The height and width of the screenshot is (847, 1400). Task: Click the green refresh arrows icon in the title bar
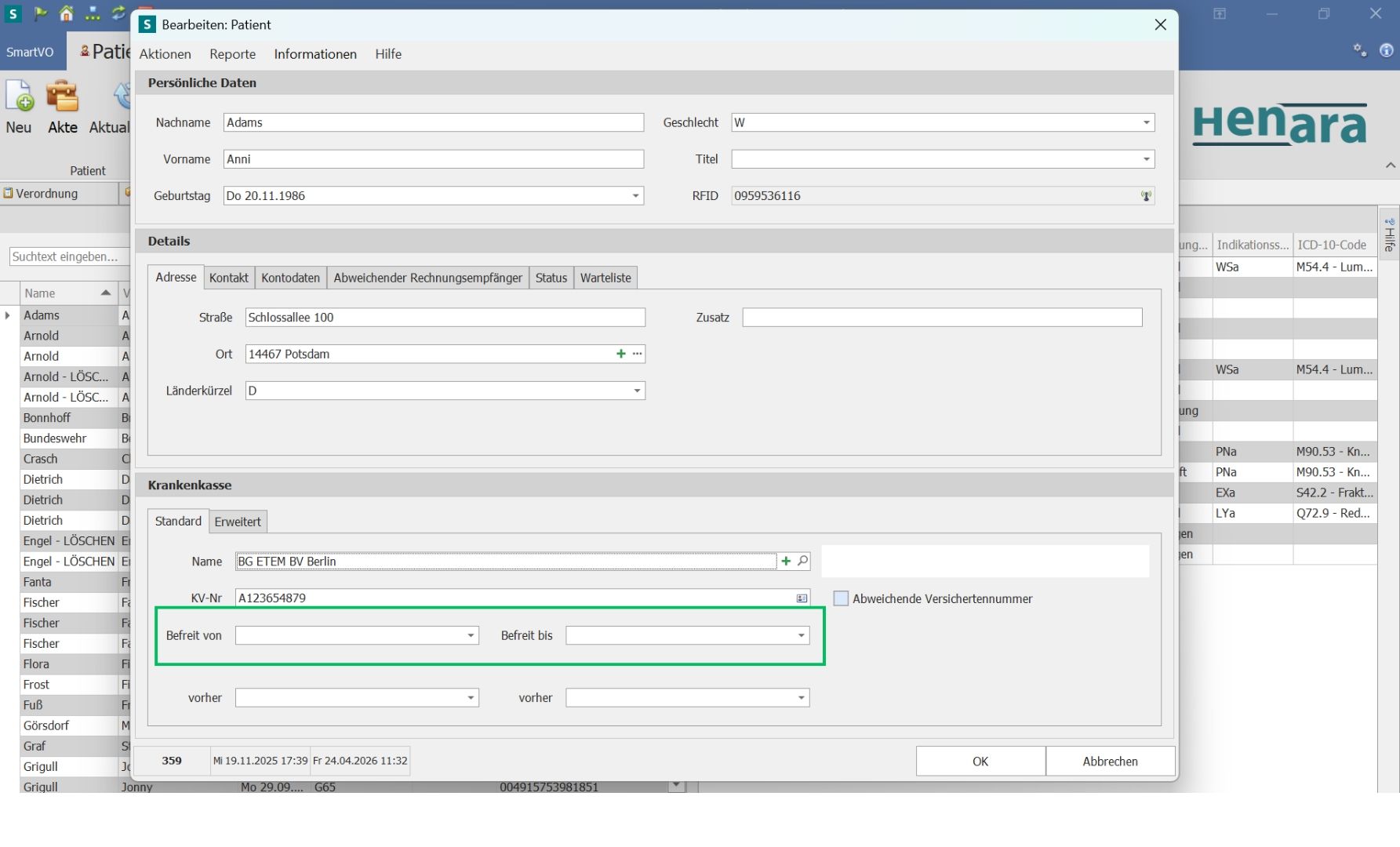coord(118,13)
